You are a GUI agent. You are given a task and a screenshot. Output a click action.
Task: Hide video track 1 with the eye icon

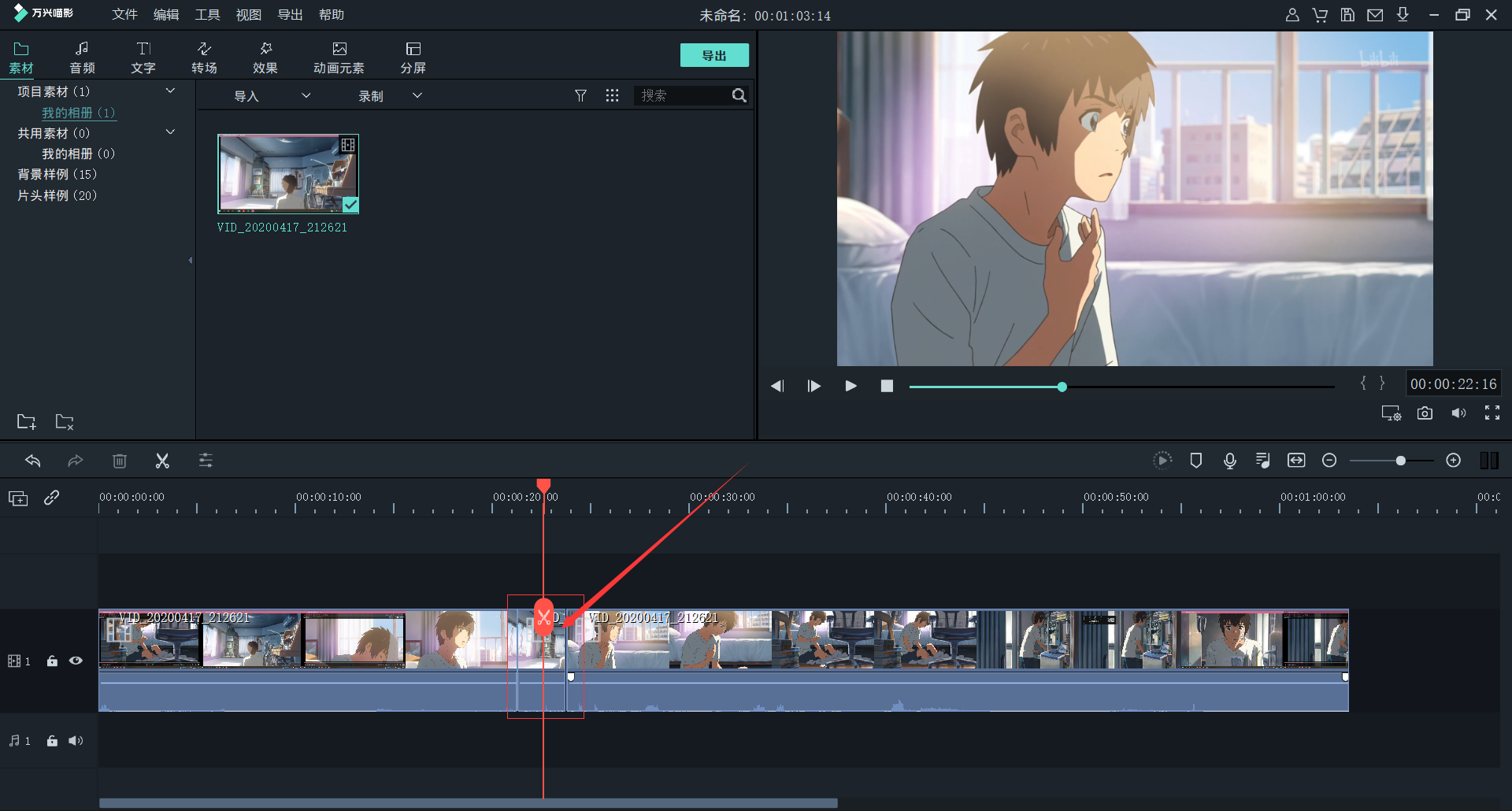pos(76,661)
